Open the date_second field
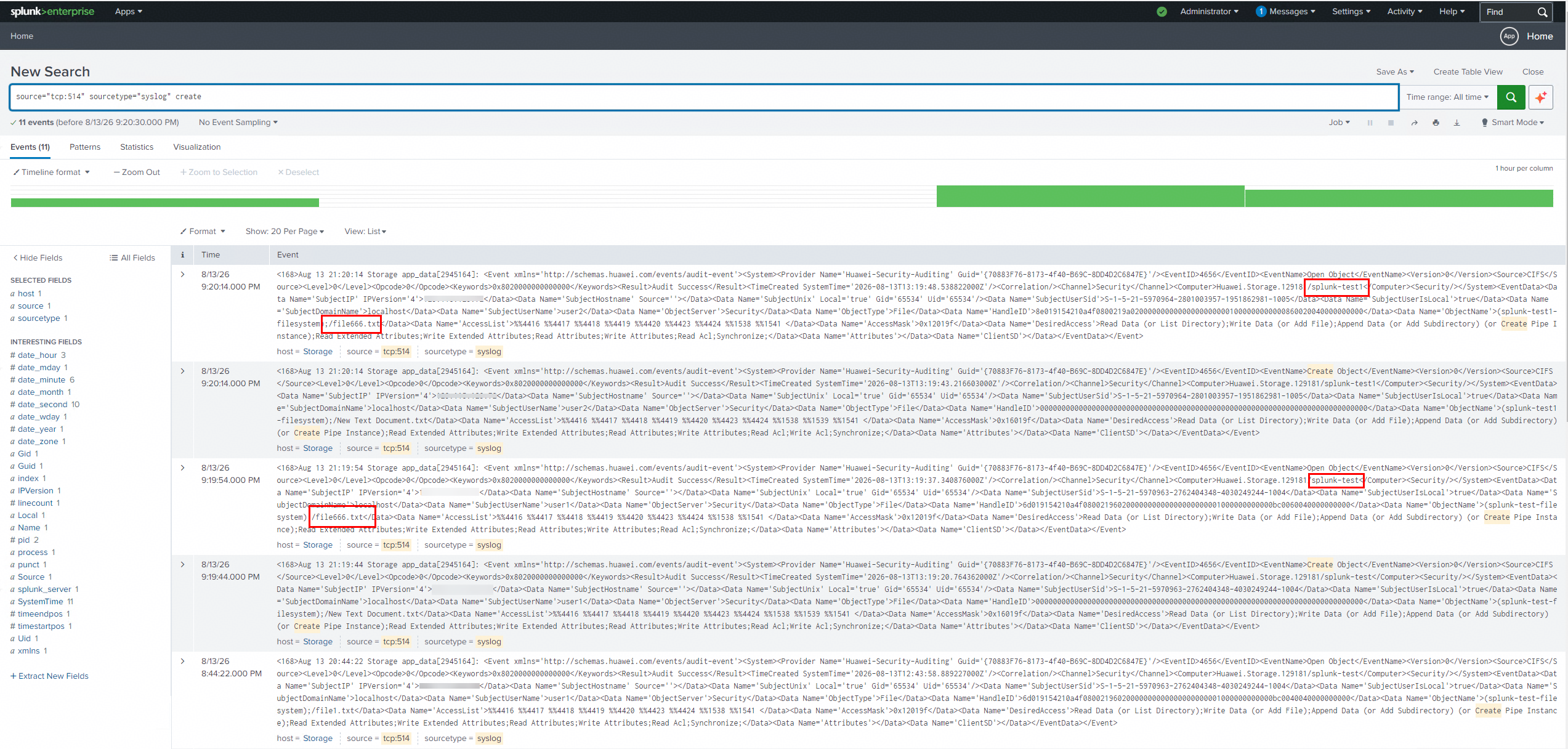 click(x=45, y=405)
